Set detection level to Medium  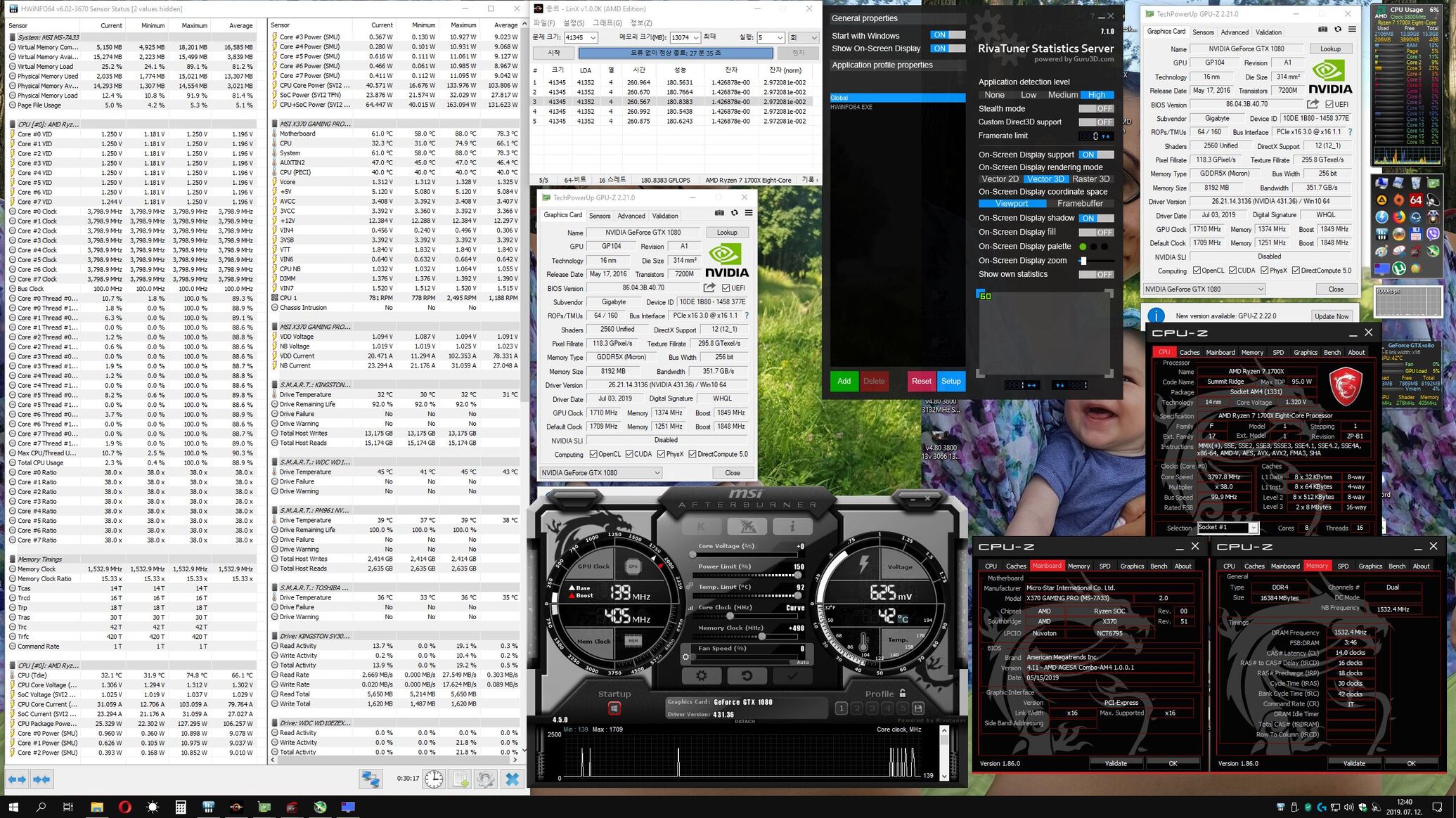[1062, 95]
